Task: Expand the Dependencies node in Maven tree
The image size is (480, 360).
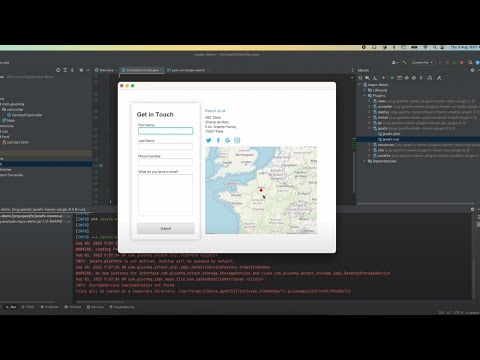Action: click(x=365, y=161)
